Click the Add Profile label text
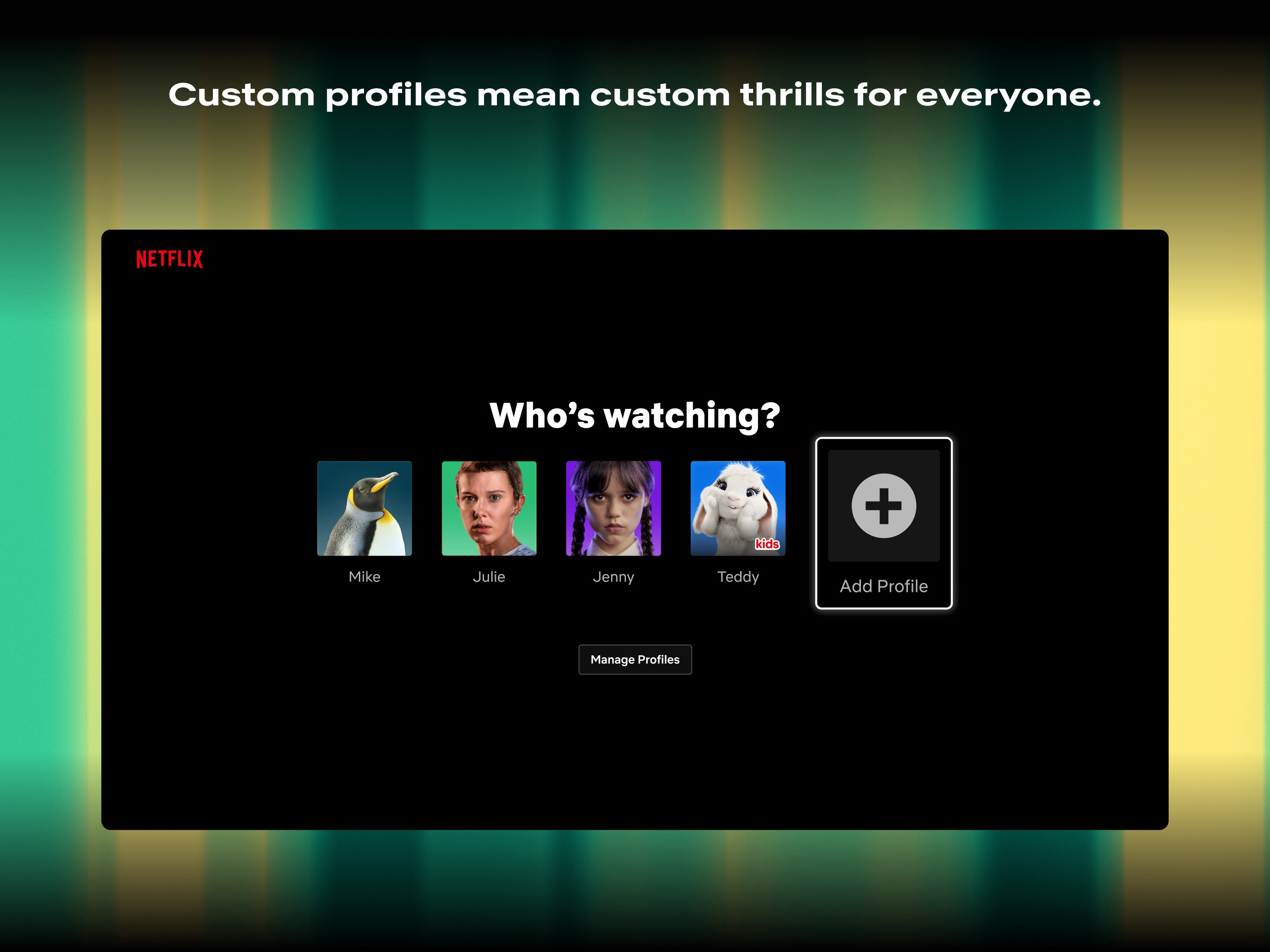 [884, 586]
